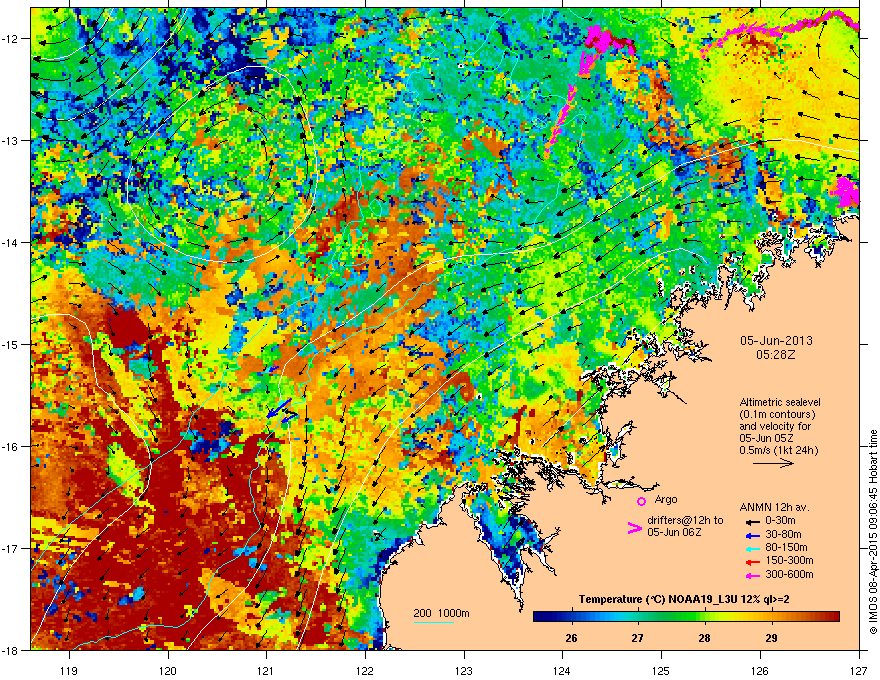Click the '80-150m' depth label
The width and height of the screenshot is (880, 680).
[786, 548]
